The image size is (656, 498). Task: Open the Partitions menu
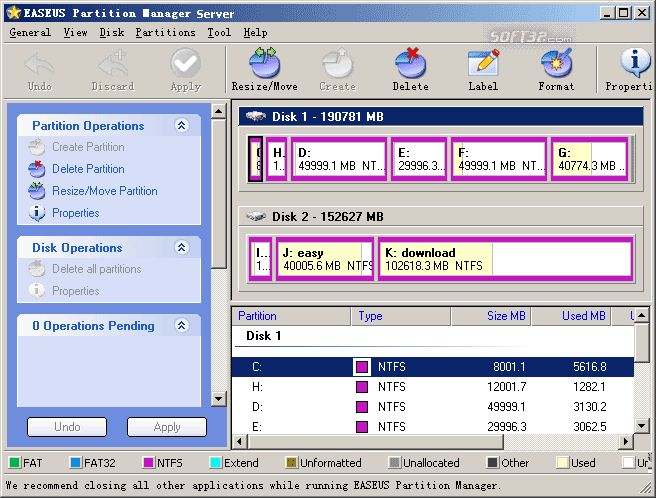tap(165, 33)
